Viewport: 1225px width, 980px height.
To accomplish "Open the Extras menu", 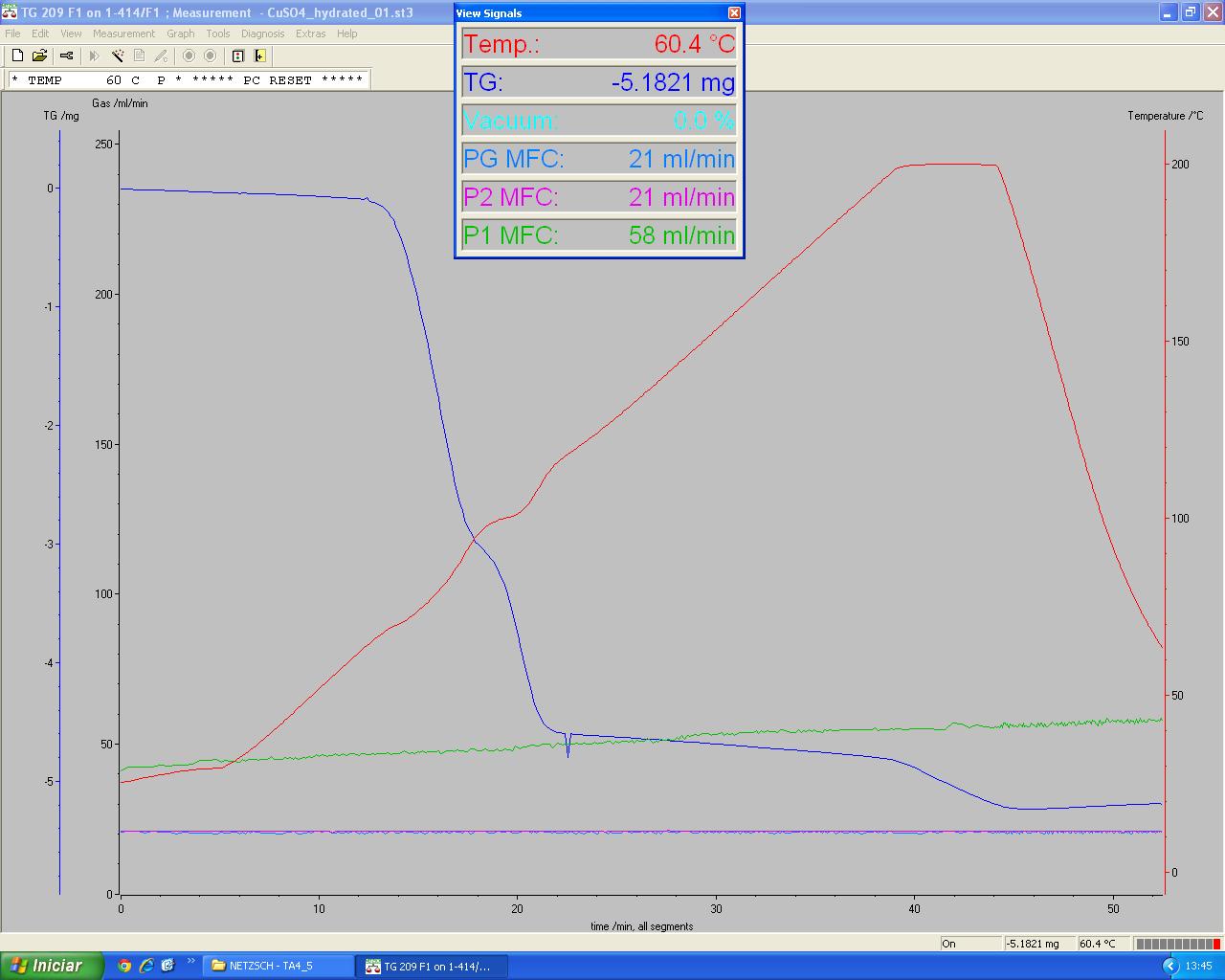I will [x=310, y=33].
